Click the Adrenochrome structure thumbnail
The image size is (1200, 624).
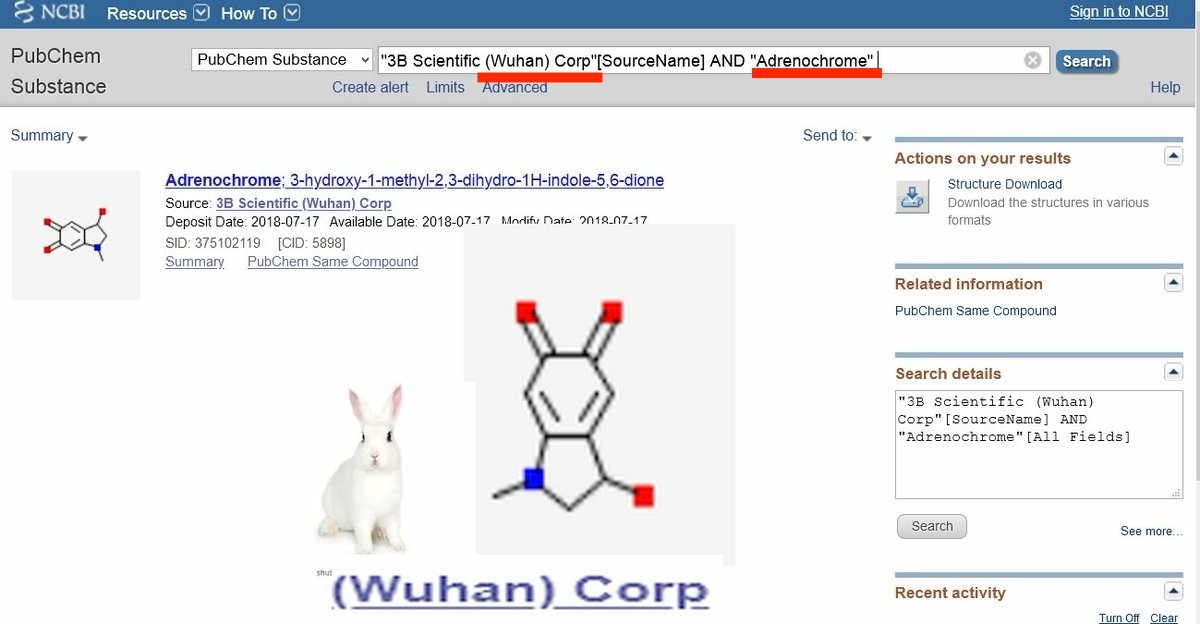coord(76,235)
